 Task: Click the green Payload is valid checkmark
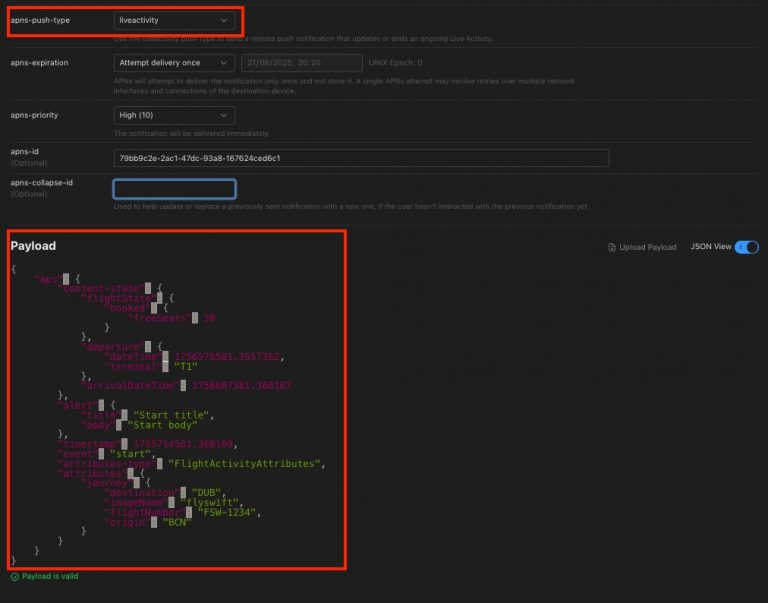tap(14, 577)
